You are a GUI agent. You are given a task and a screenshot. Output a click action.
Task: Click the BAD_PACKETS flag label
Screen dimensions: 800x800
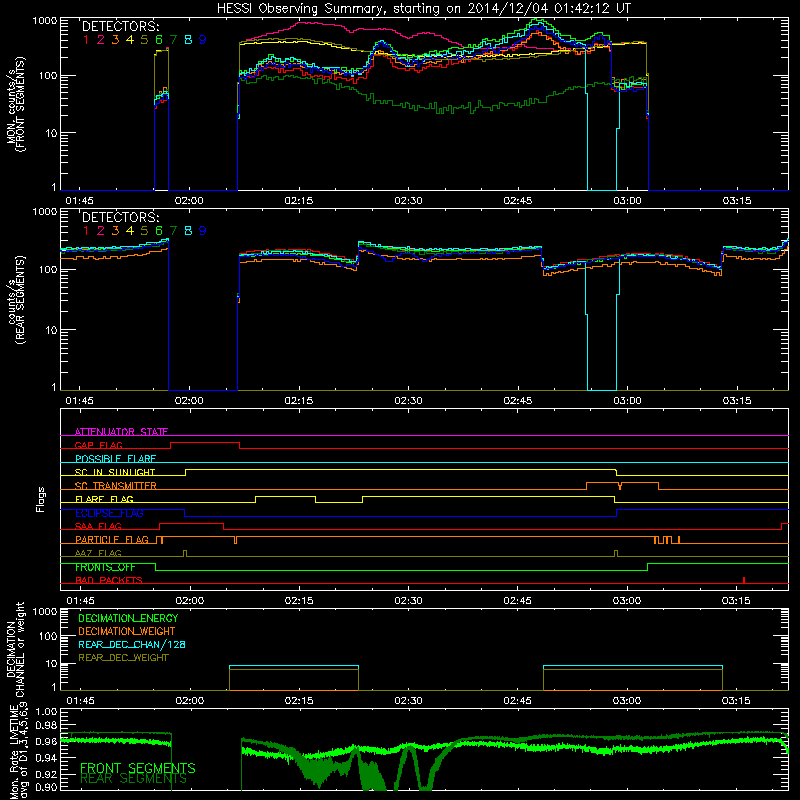pos(109,580)
